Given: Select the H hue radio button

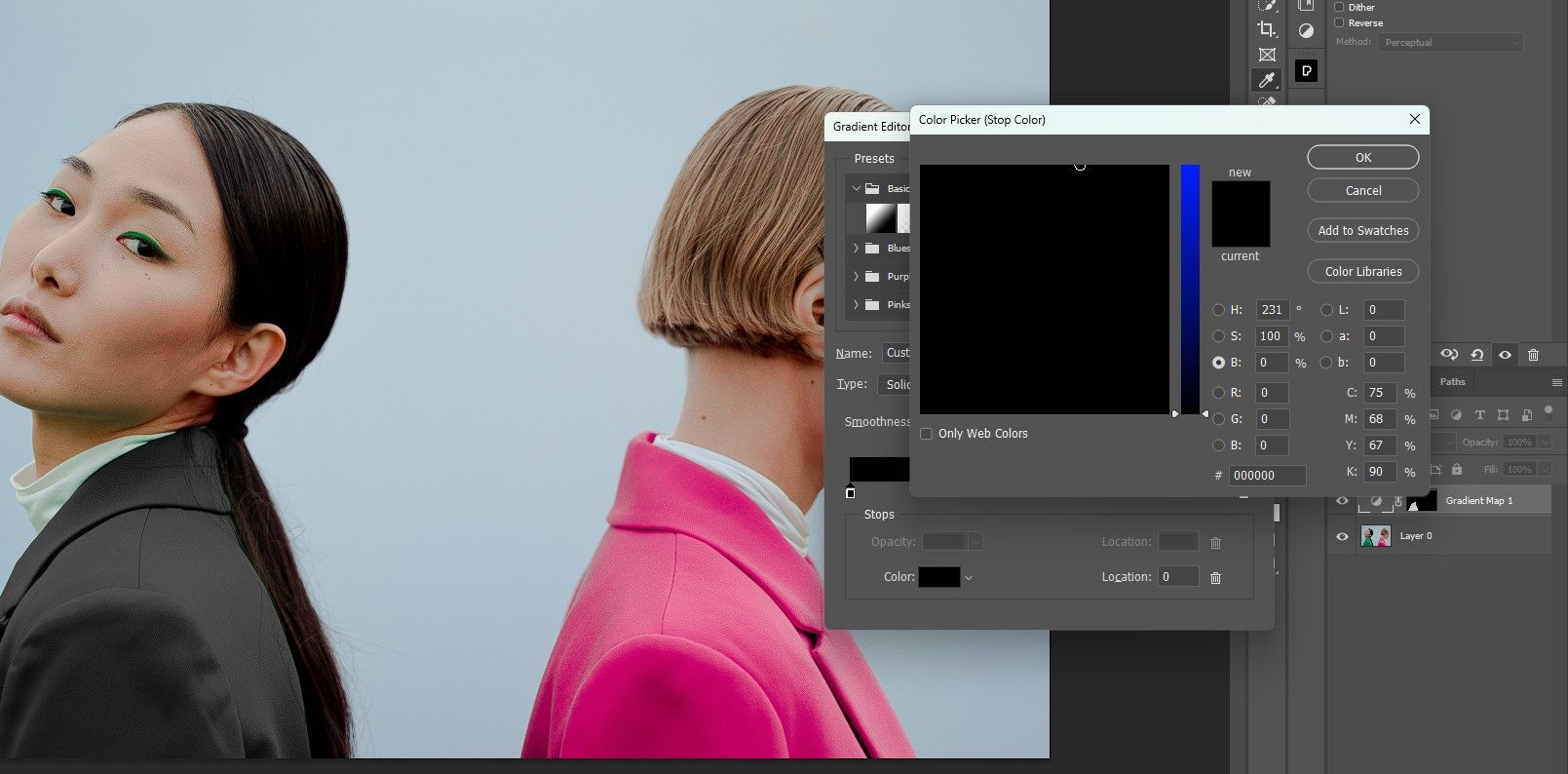Looking at the screenshot, I should tap(1218, 310).
